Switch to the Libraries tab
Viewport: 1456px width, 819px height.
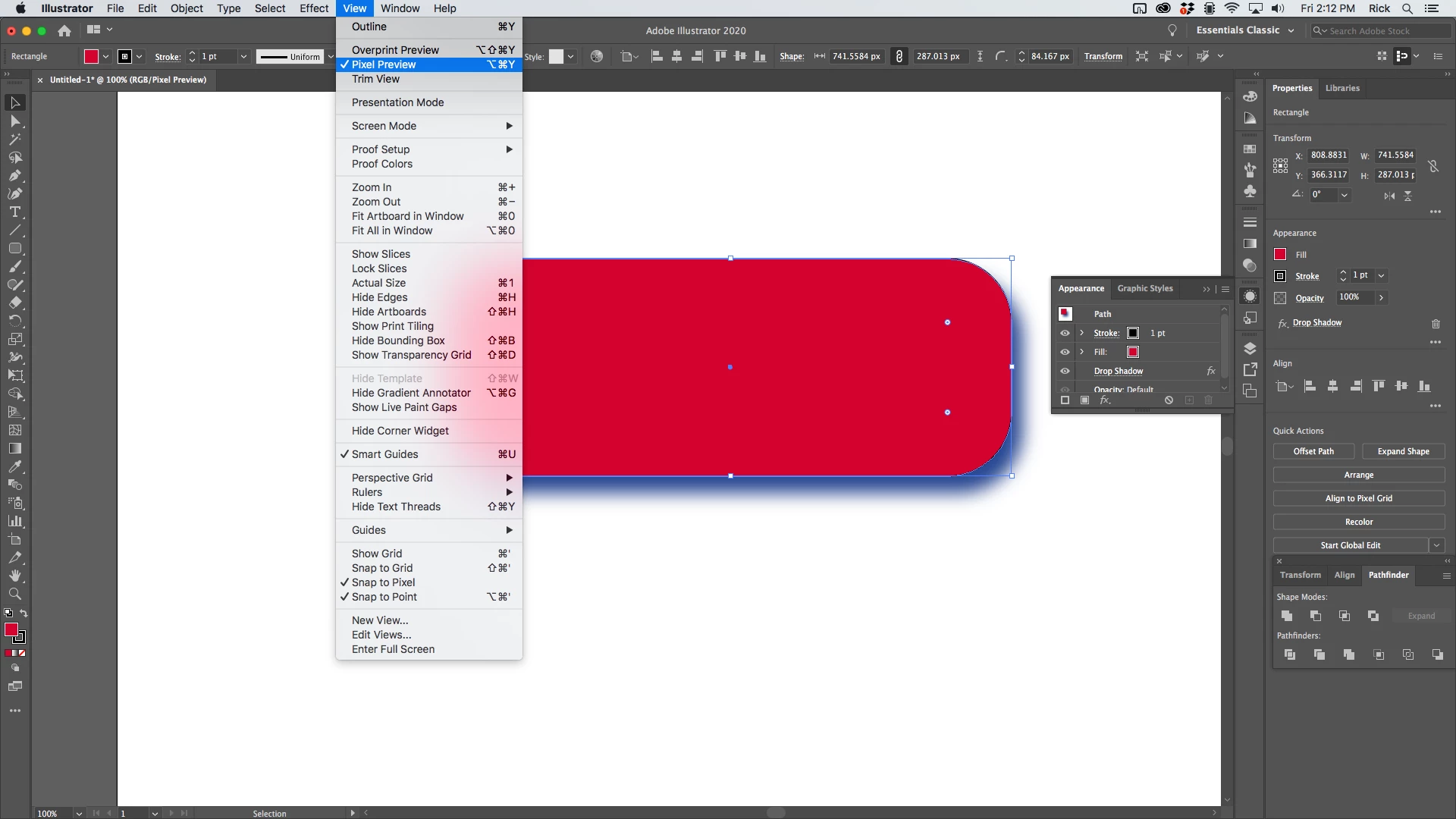1341,88
